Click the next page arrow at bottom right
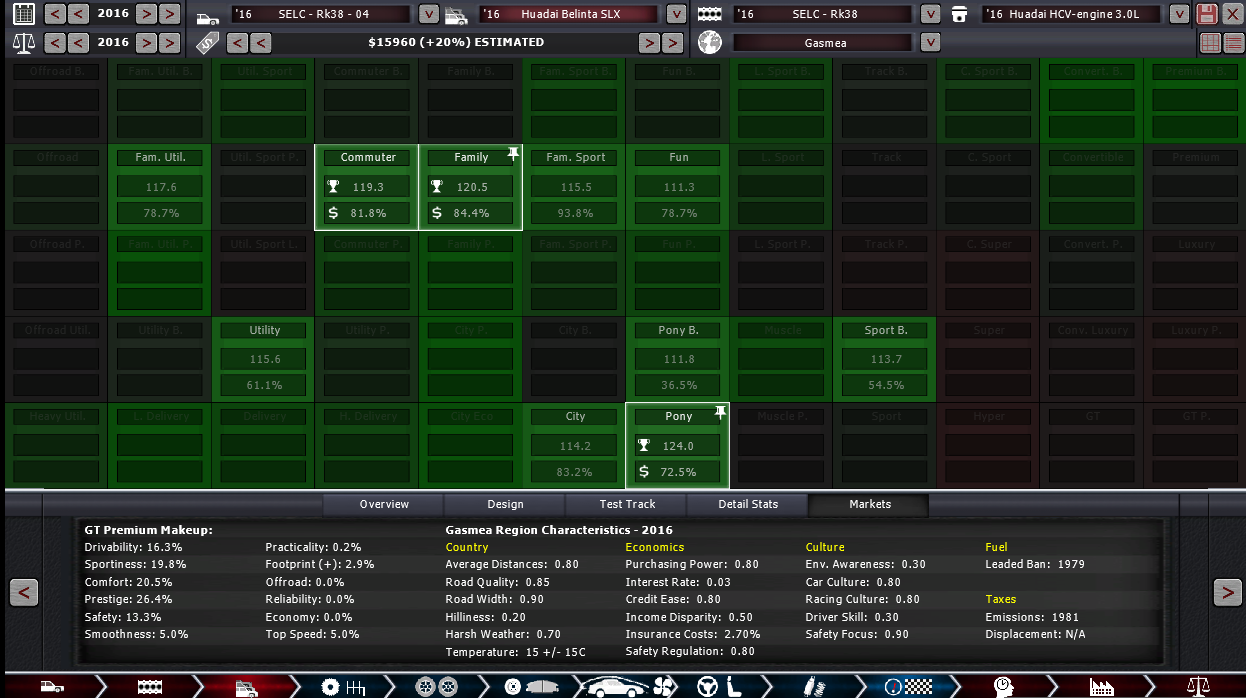 1227,592
